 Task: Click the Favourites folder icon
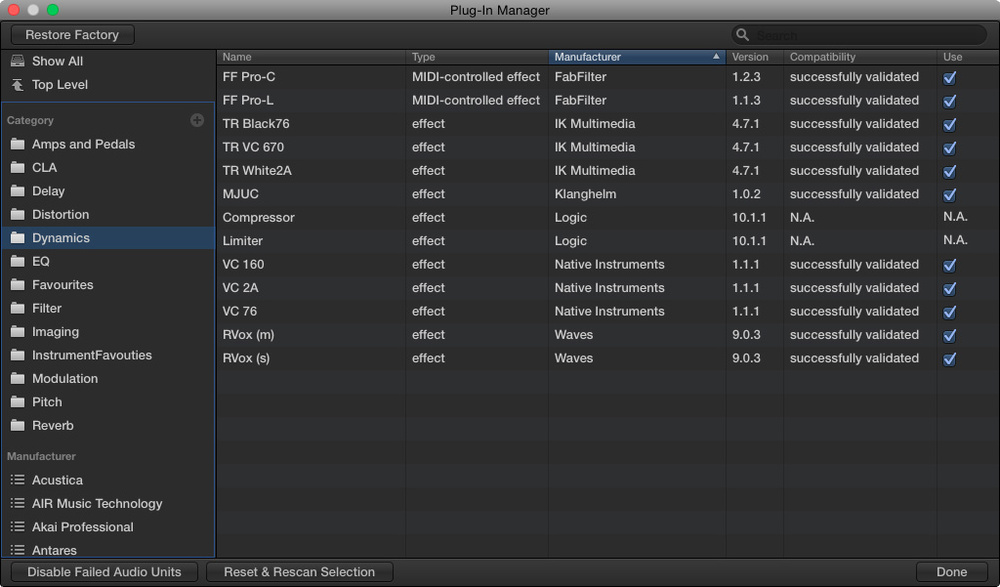tap(18, 285)
